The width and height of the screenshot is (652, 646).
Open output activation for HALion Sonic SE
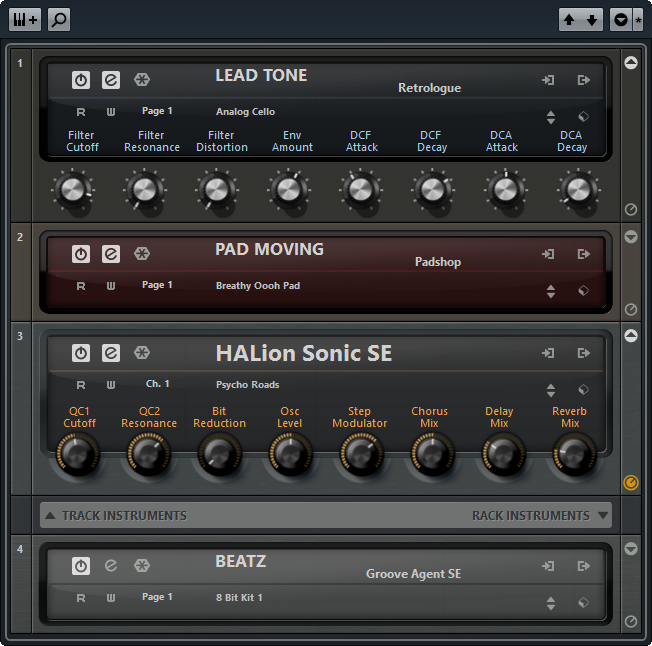click(584, 353)
